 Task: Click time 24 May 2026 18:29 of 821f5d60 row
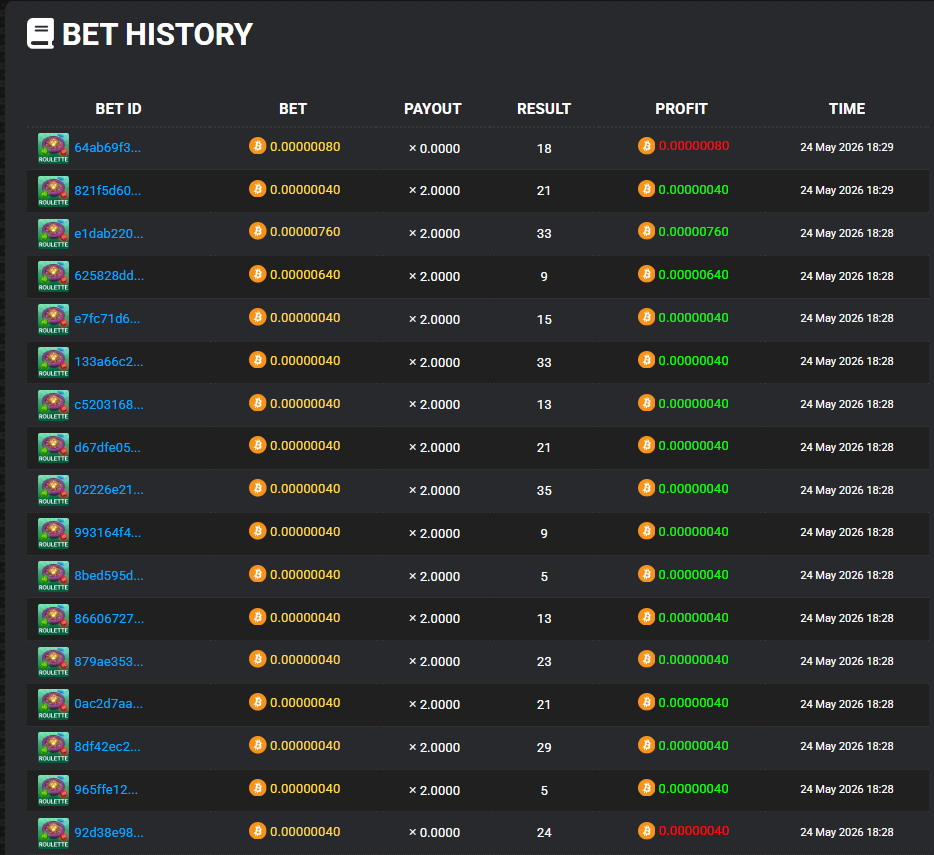(x=846, y=190)
